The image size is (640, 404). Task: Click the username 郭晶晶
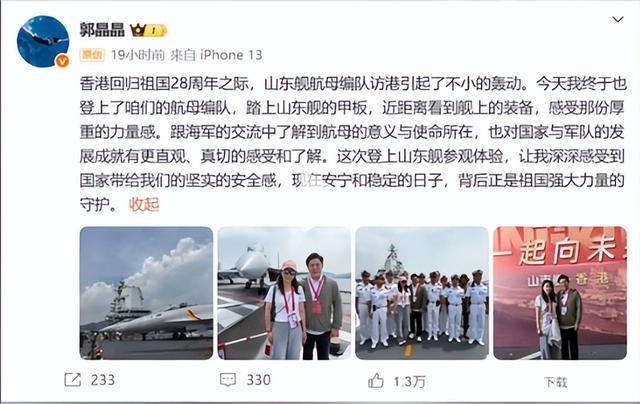point(102,30)
